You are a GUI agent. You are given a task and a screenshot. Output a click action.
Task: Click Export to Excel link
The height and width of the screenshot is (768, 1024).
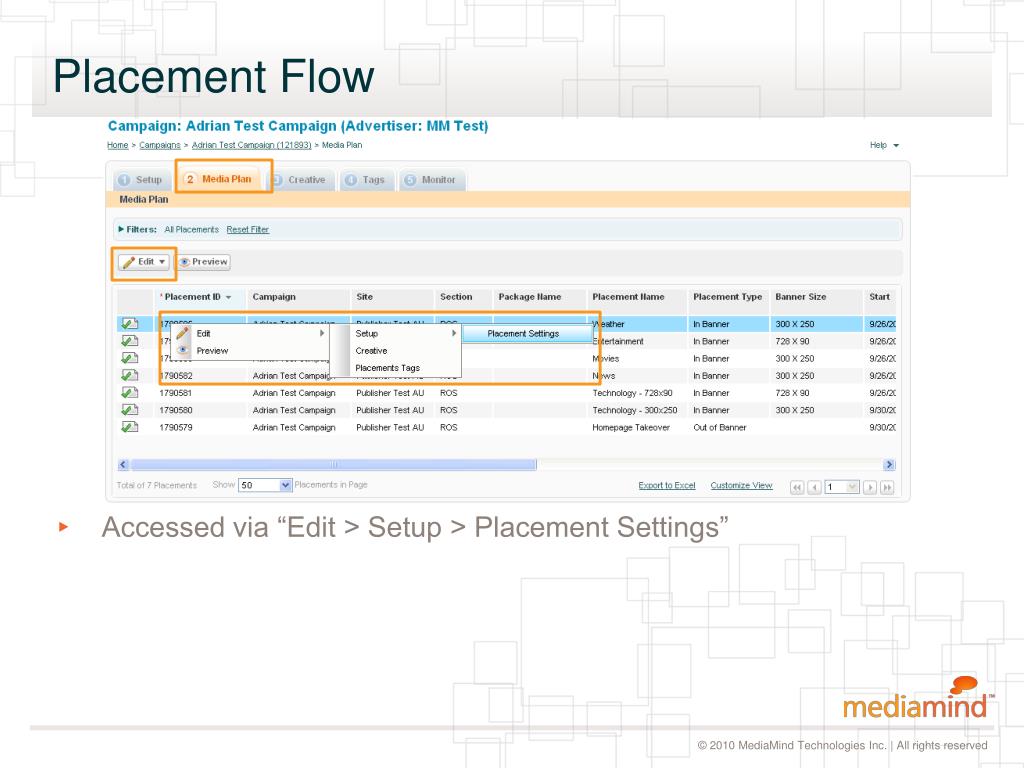[x=667, y=485]
